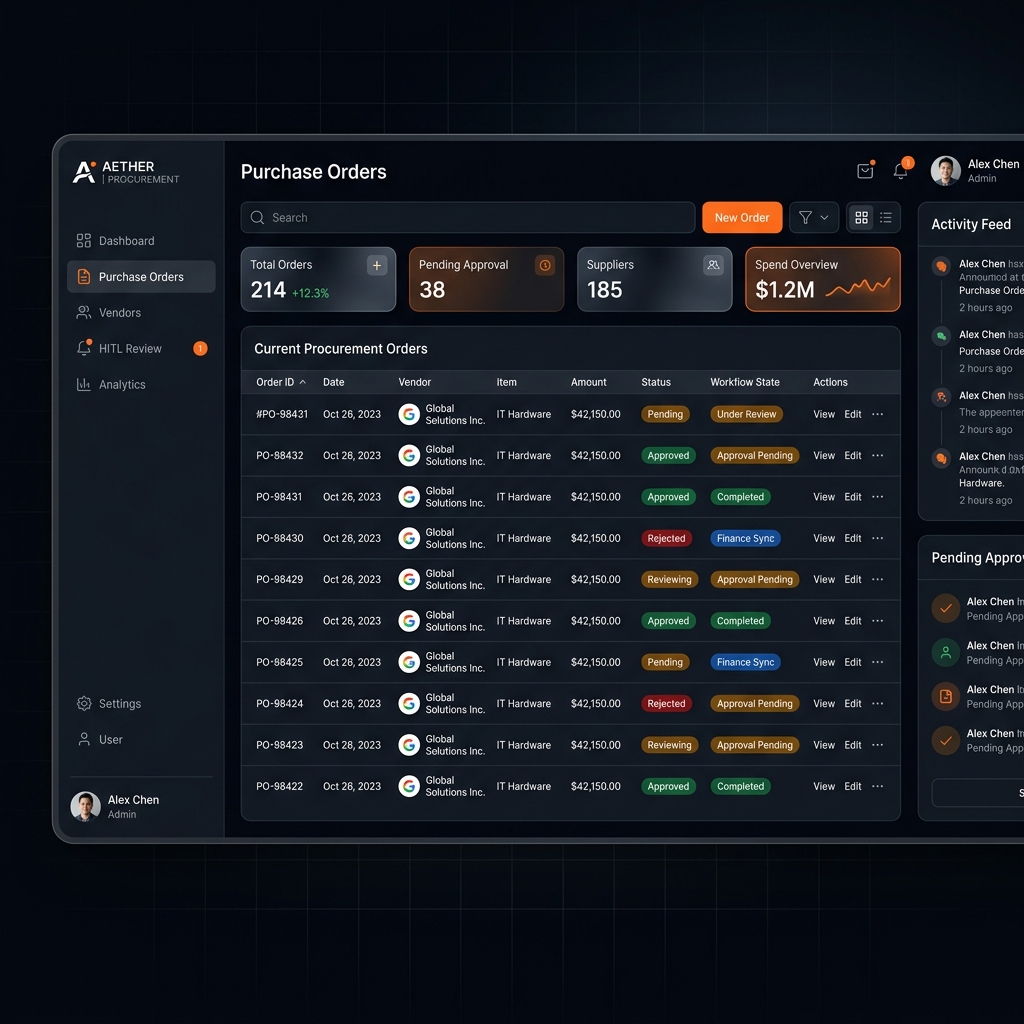View order #PO-98431
Image resolution: width=1024 pixels, height=1024 pixels.
coord(824,414)
